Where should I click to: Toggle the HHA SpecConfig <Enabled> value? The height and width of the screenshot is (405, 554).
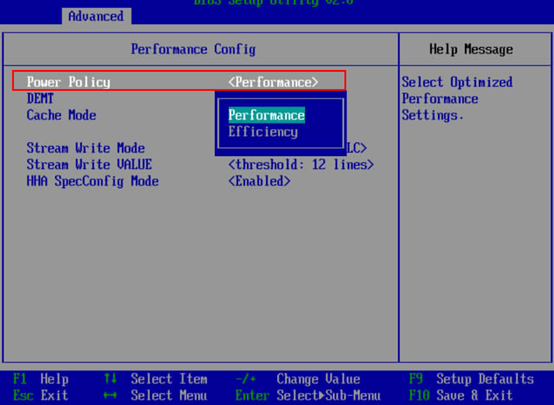tap(259, 181)
